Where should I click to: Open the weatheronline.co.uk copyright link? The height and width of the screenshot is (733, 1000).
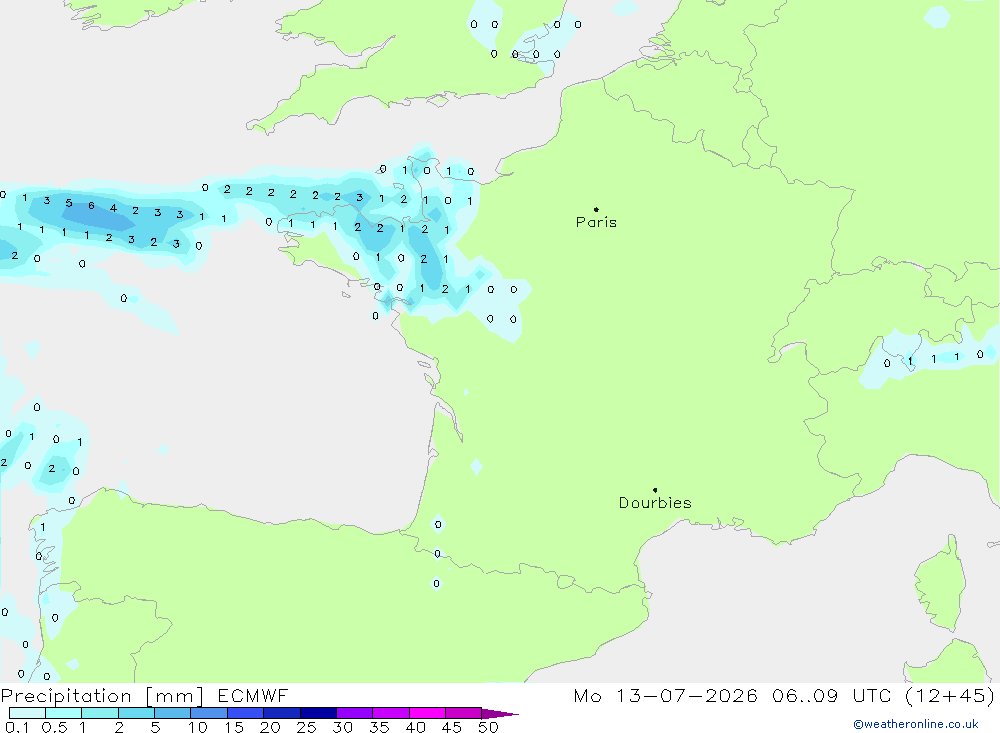click(x=916, y=724)
